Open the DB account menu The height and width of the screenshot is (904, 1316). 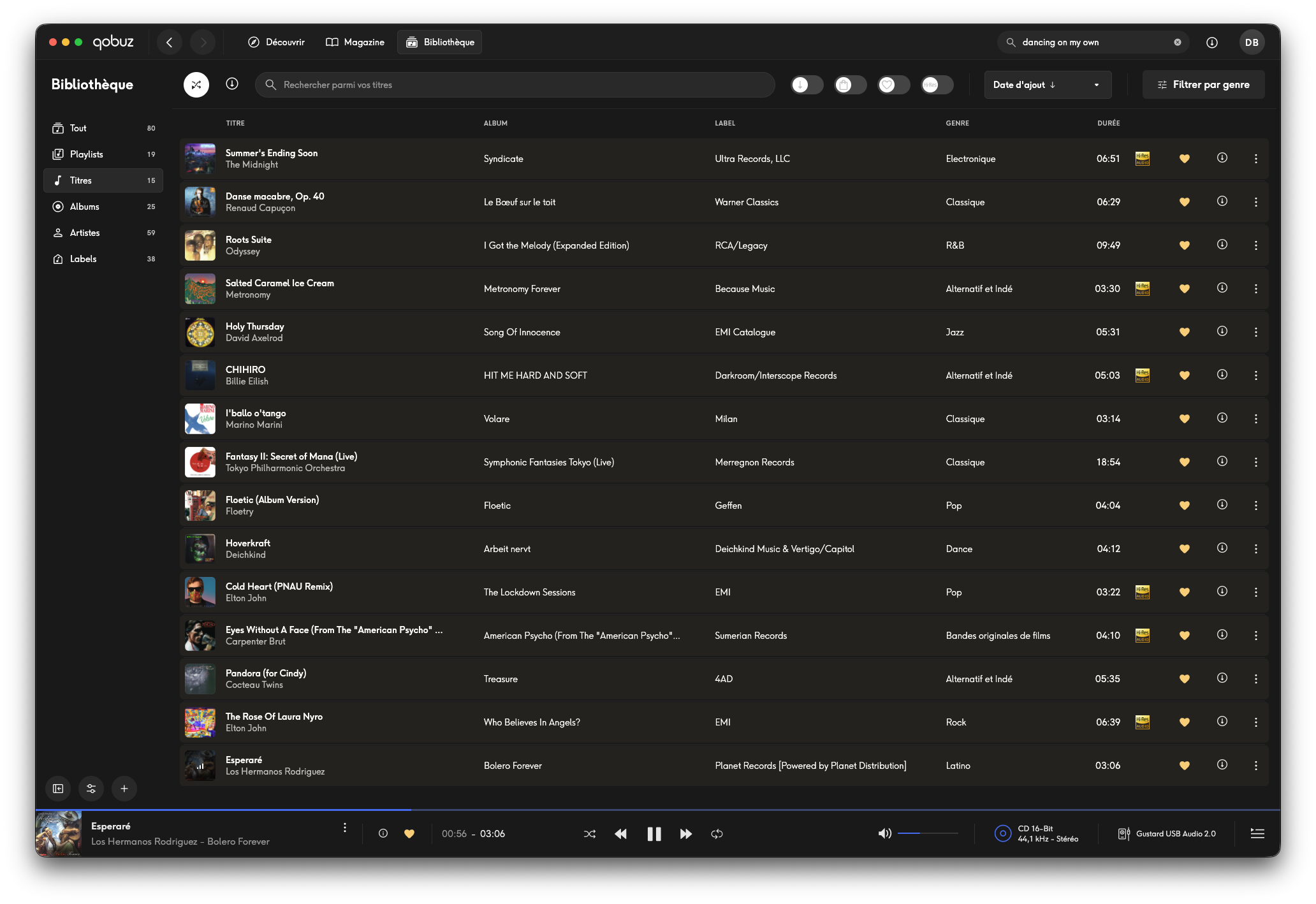tap(1252, 42)
